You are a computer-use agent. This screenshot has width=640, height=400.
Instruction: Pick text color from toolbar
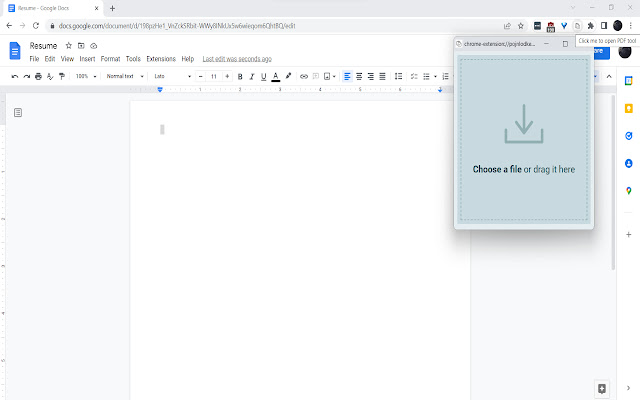tap(275, 76)
